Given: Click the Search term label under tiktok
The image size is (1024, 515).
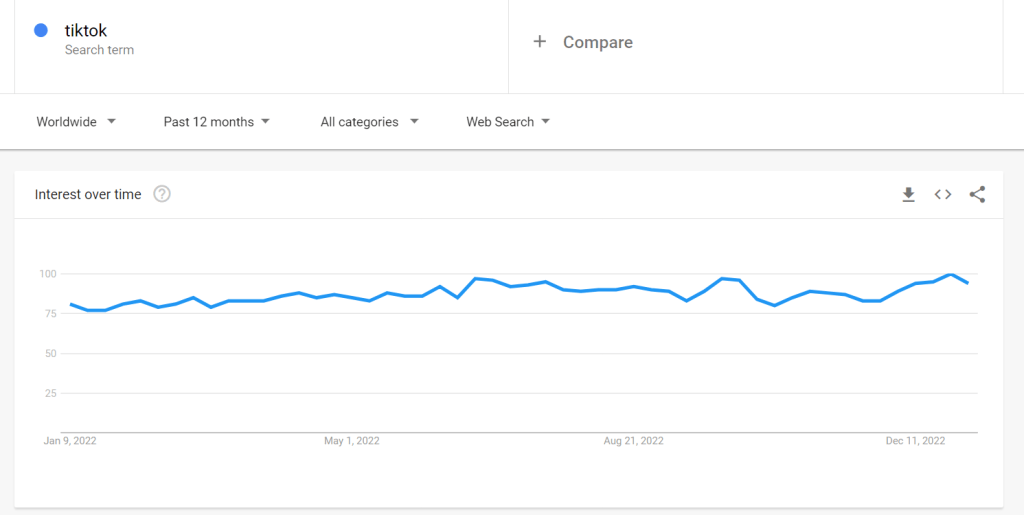Looking at the screenshot, I should 99,50.
